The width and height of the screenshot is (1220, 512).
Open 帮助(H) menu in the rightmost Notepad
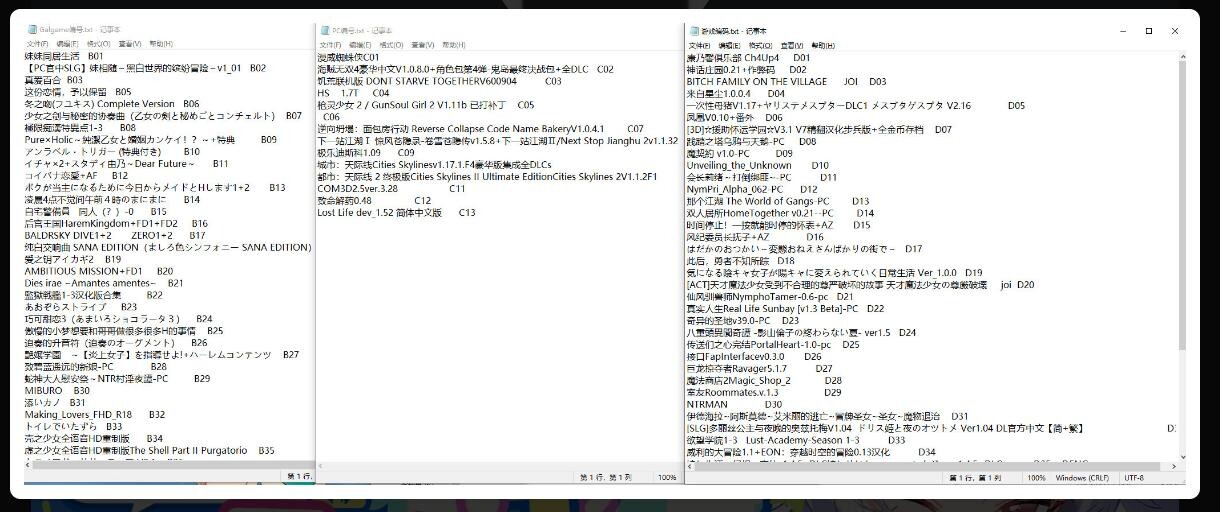point(823,45)
